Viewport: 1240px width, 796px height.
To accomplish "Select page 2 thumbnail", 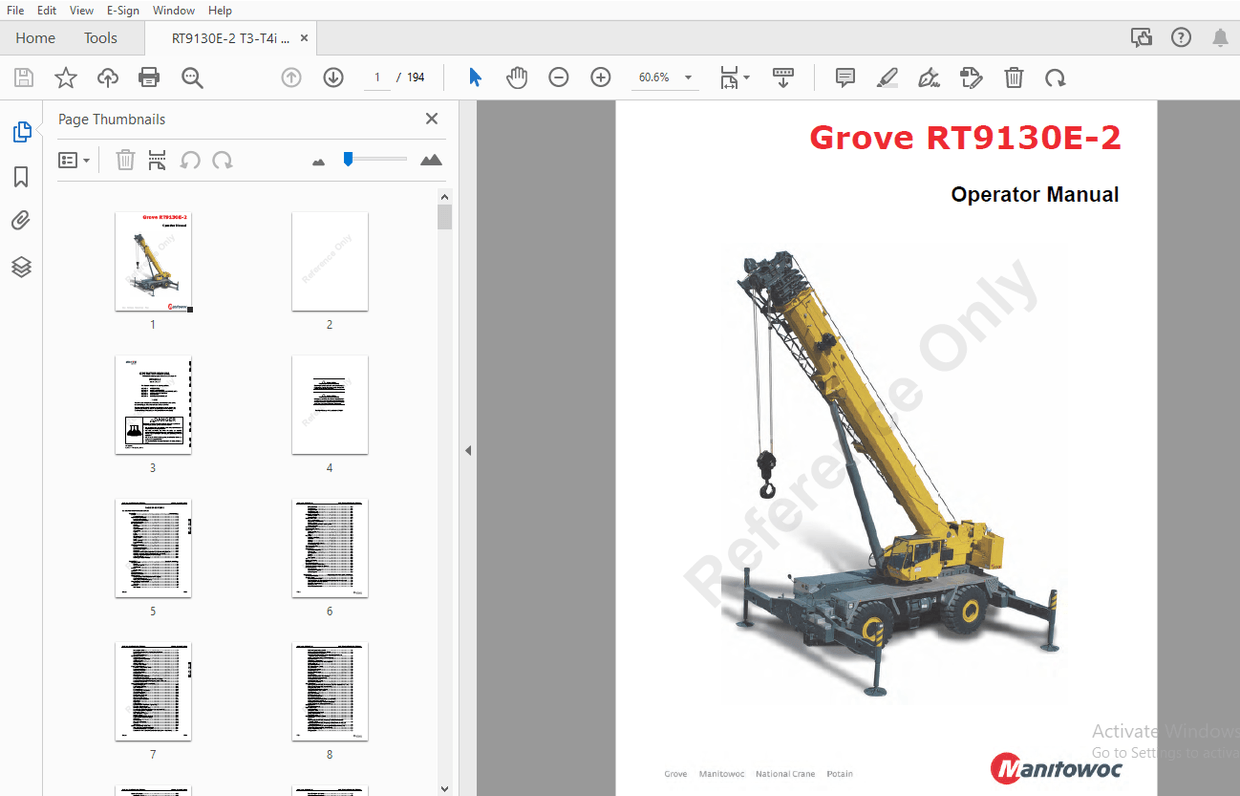I will tap(329, 261).
